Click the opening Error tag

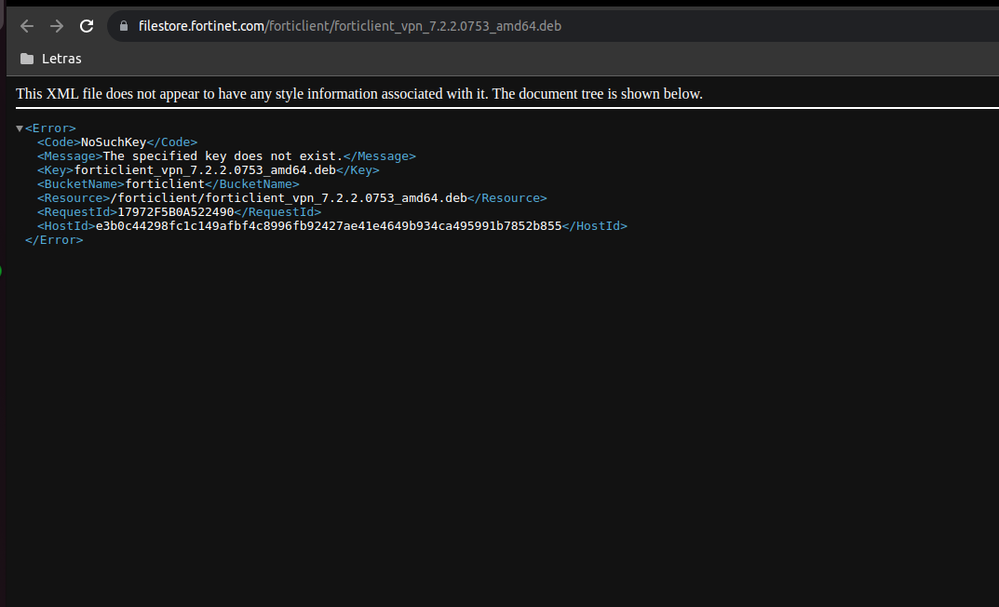tap(50, 129)
